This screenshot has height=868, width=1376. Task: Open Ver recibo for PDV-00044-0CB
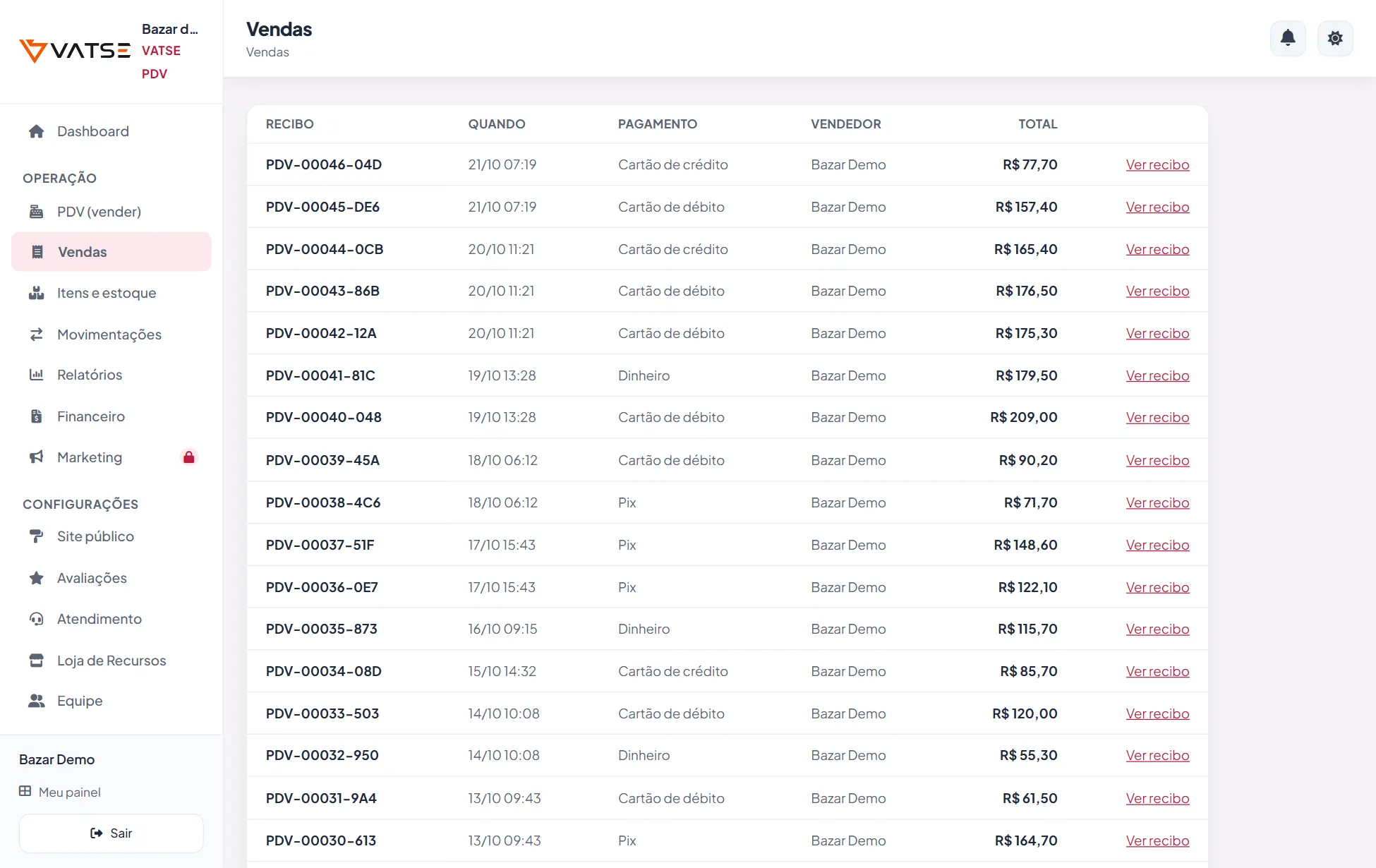coord(1157,249)
